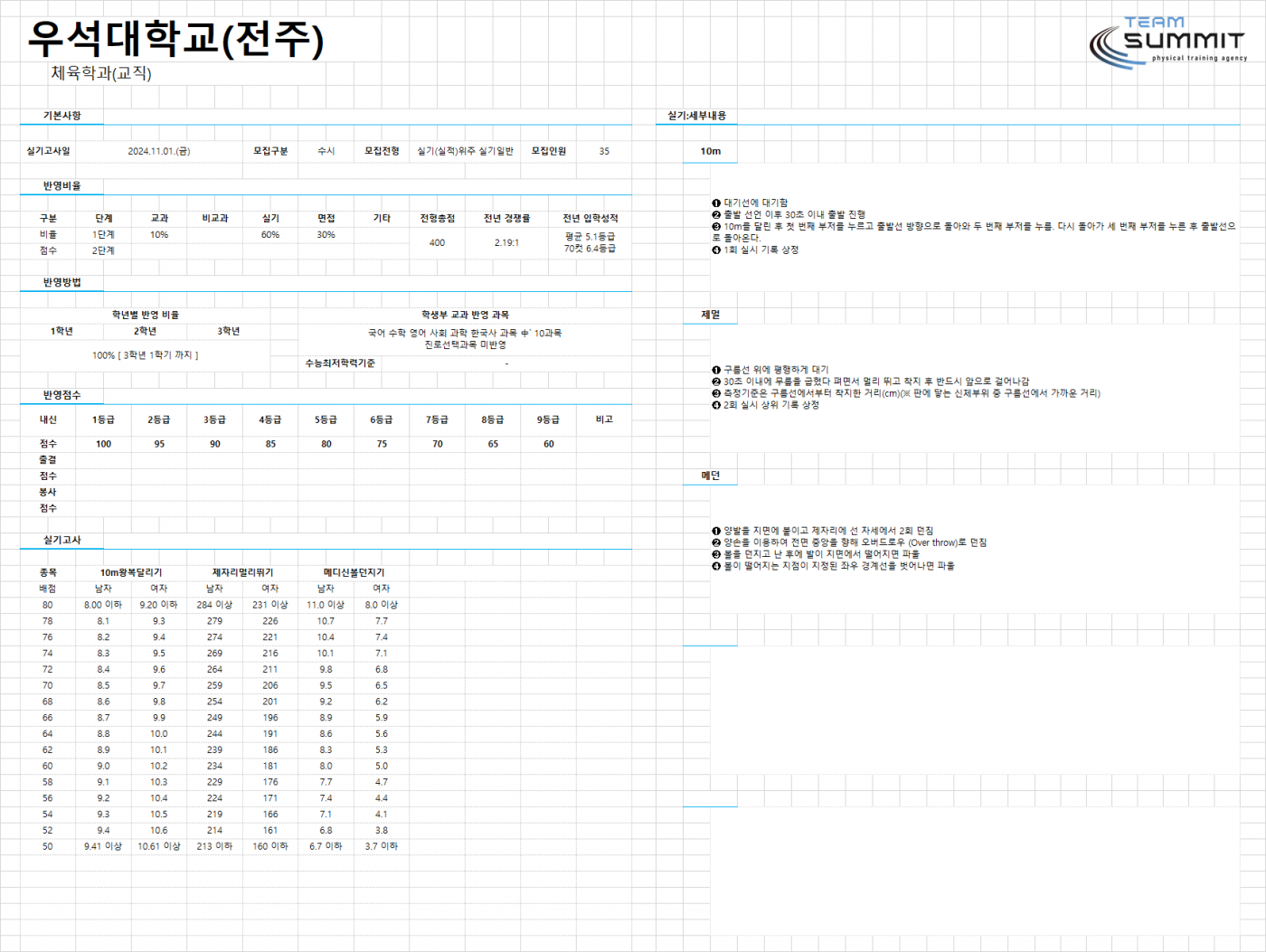Click the 3.7 이하 cell
Viewport: 1266px width, 952px height.
[382, 847]
